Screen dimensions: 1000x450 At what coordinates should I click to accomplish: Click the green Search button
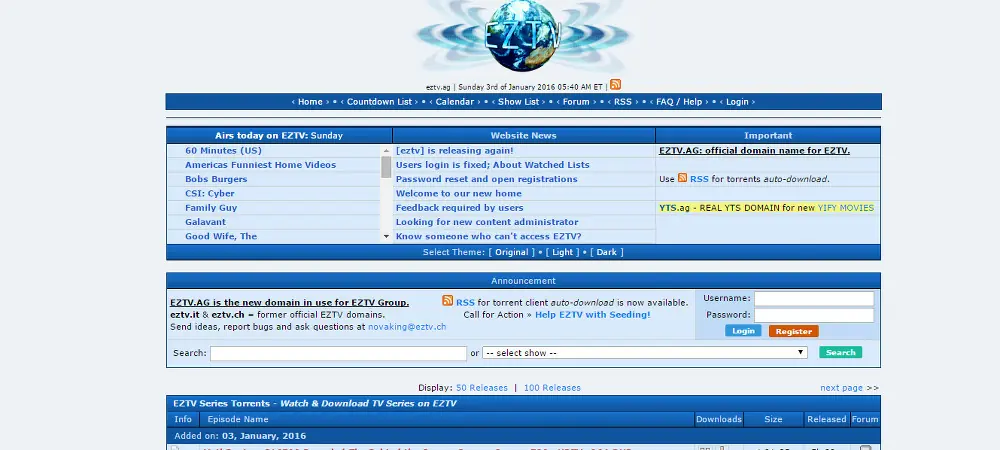point(841,352)
